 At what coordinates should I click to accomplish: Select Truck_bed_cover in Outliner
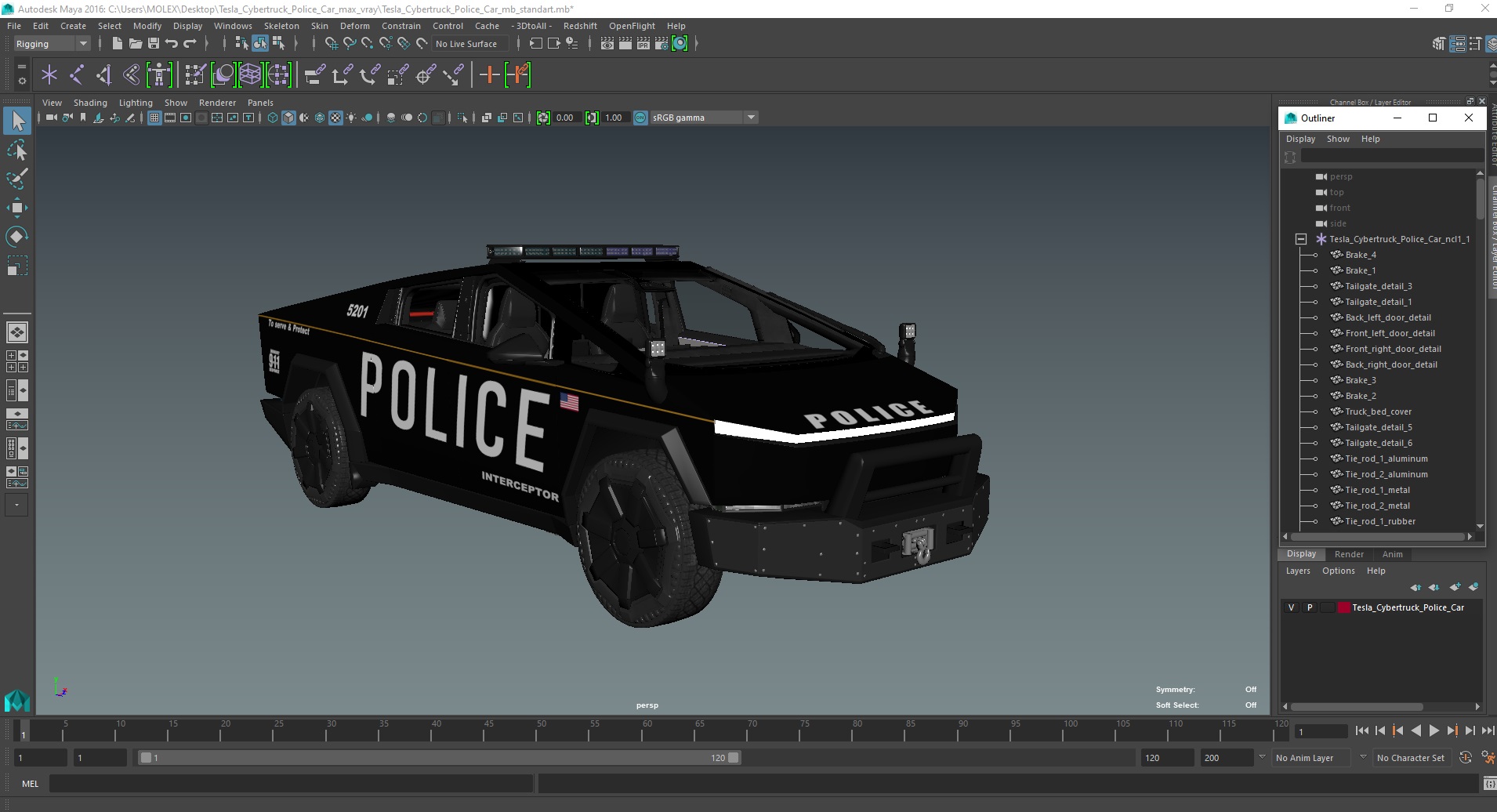click(1378, 411)
